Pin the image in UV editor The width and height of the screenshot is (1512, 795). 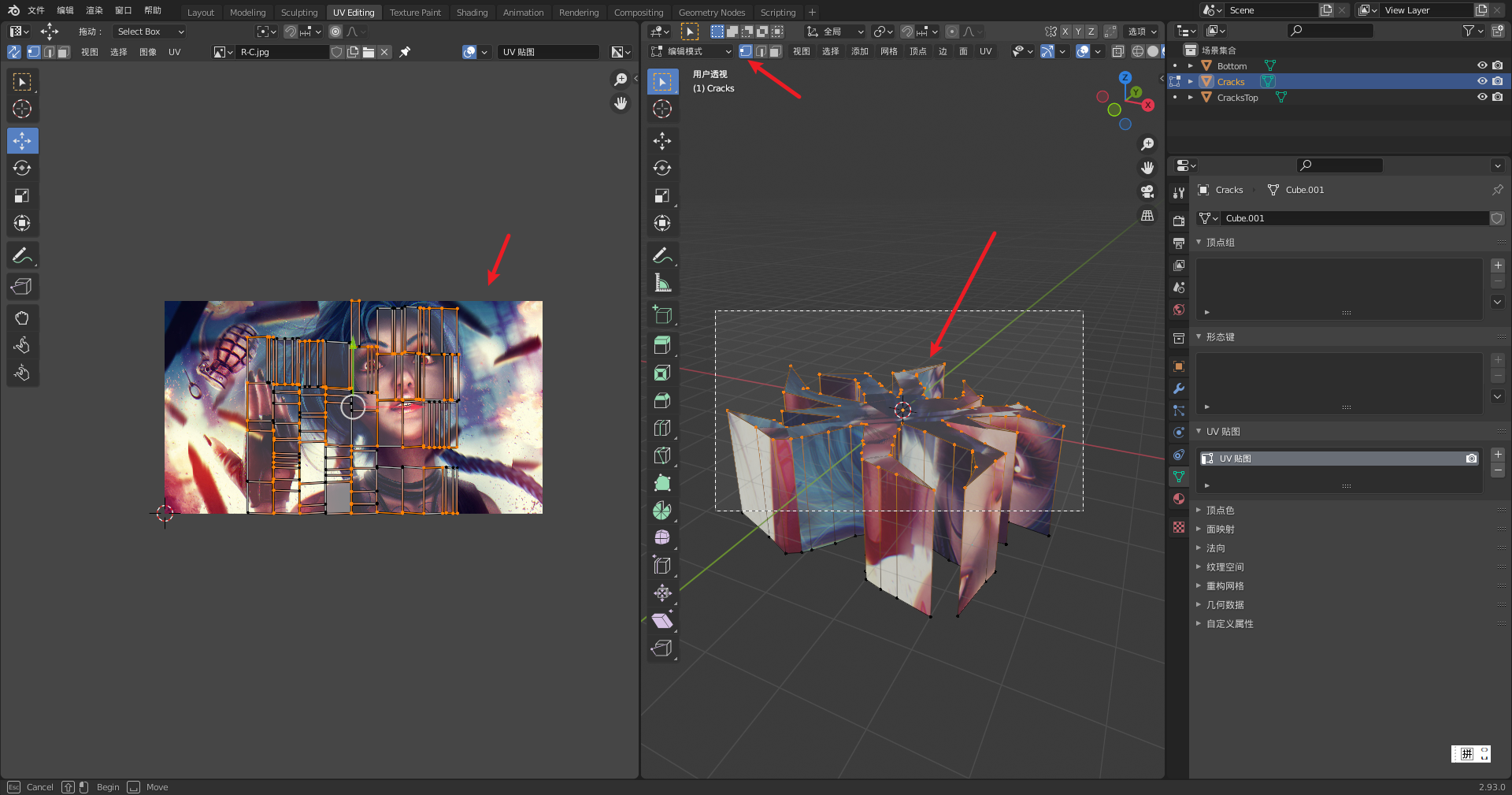[405, 52]
